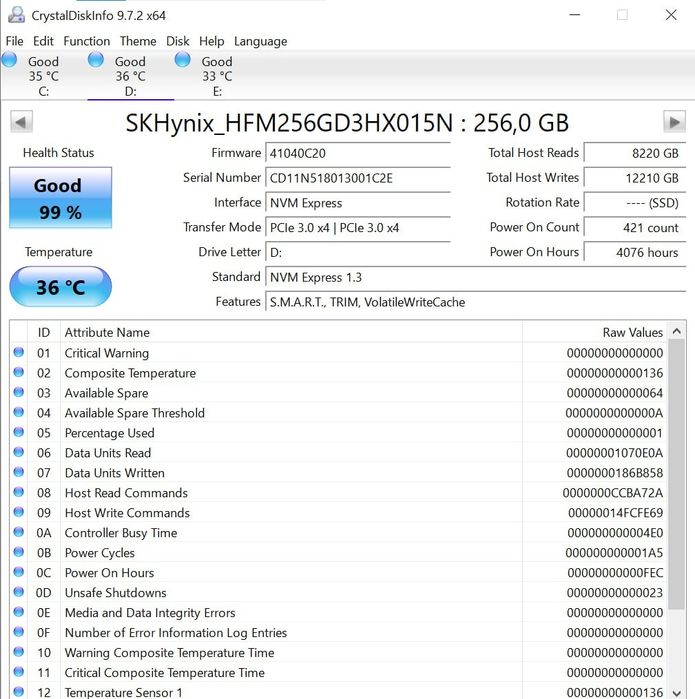Click the Serial Number field
The width and height of the screenshot is (695, 699).
pyautogui.click(x=358, y=178)
